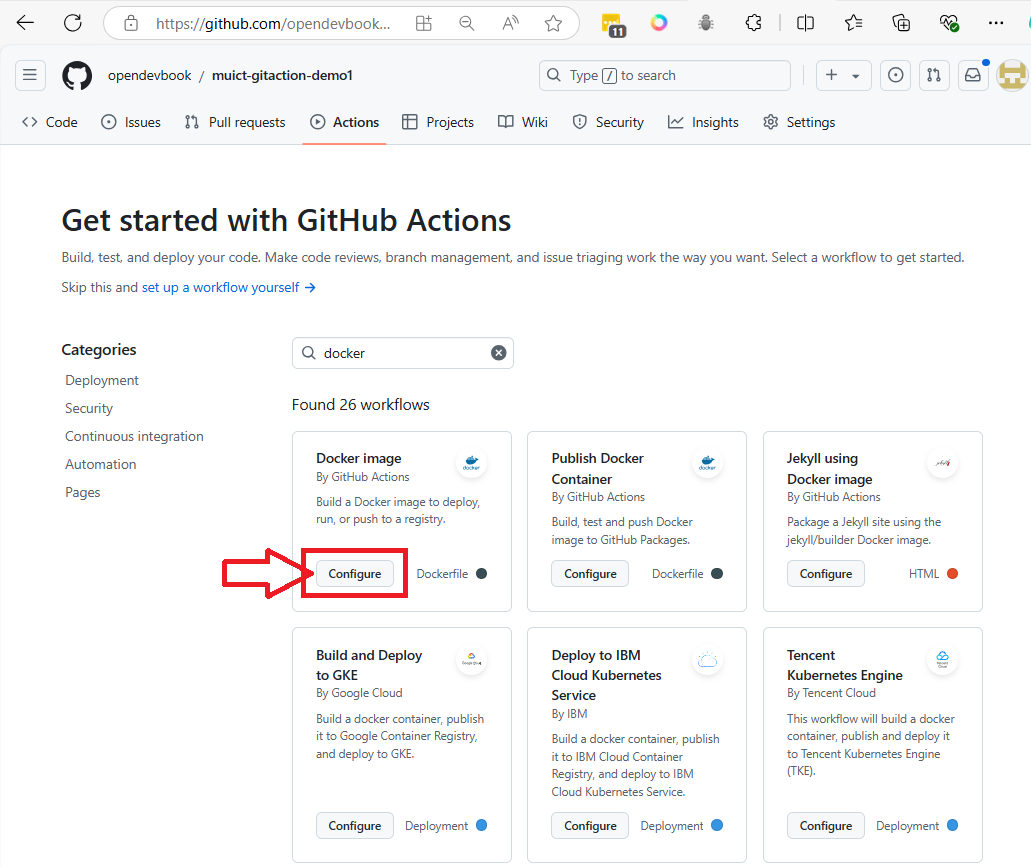Image resolution: width=1031 pixels, height=867 pixels.
Task: View the Insights tab
Action: [x=703, y=122]
